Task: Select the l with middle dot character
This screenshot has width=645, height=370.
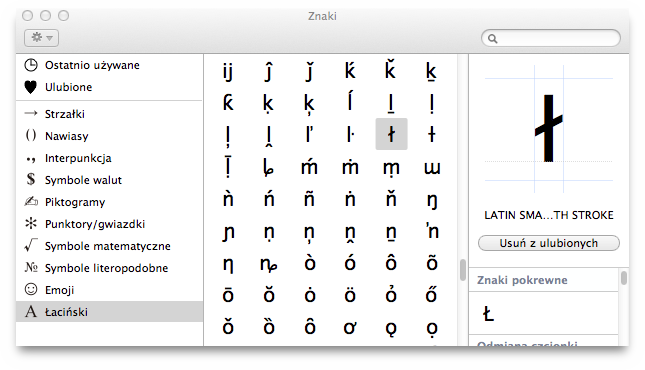Action: click(350, 134)
